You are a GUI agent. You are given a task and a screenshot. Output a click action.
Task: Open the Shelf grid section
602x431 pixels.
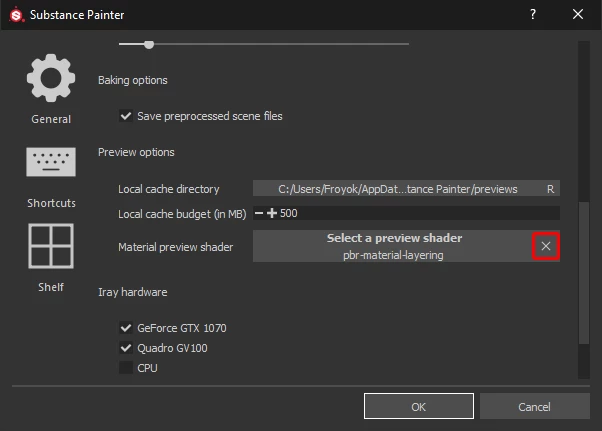(51, 258)
